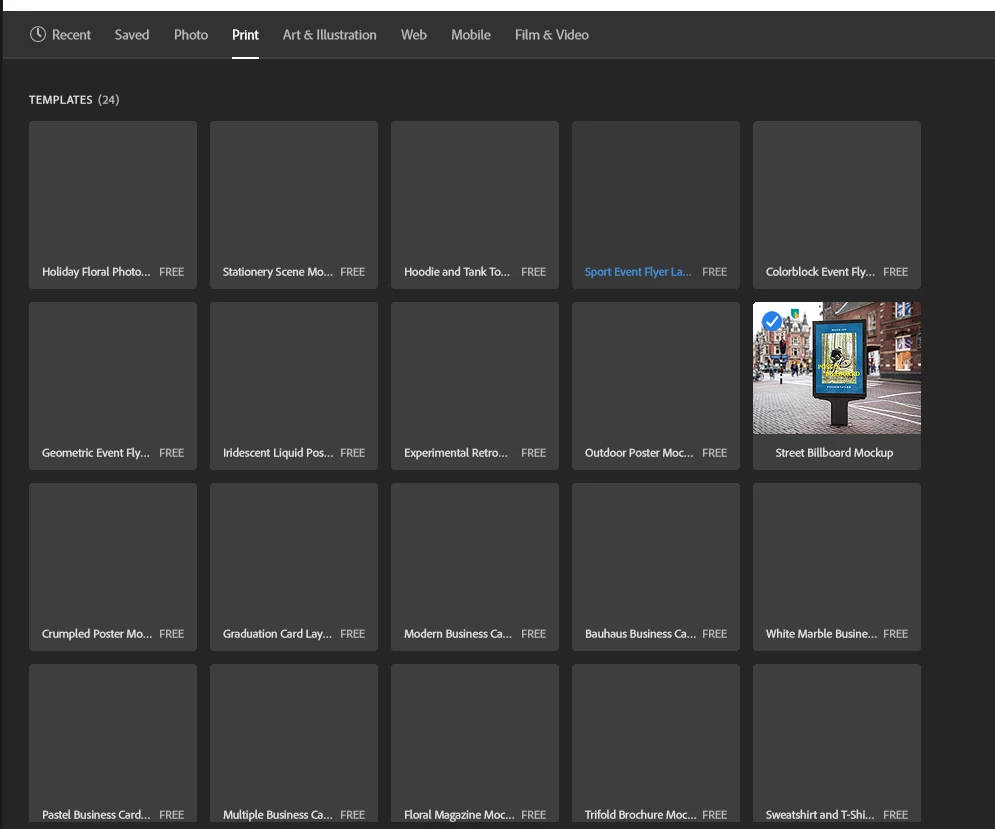Viewport: 995px width, 829px height.
Task: Open the Experimental Retro... template card
Action: coord(475,386)
